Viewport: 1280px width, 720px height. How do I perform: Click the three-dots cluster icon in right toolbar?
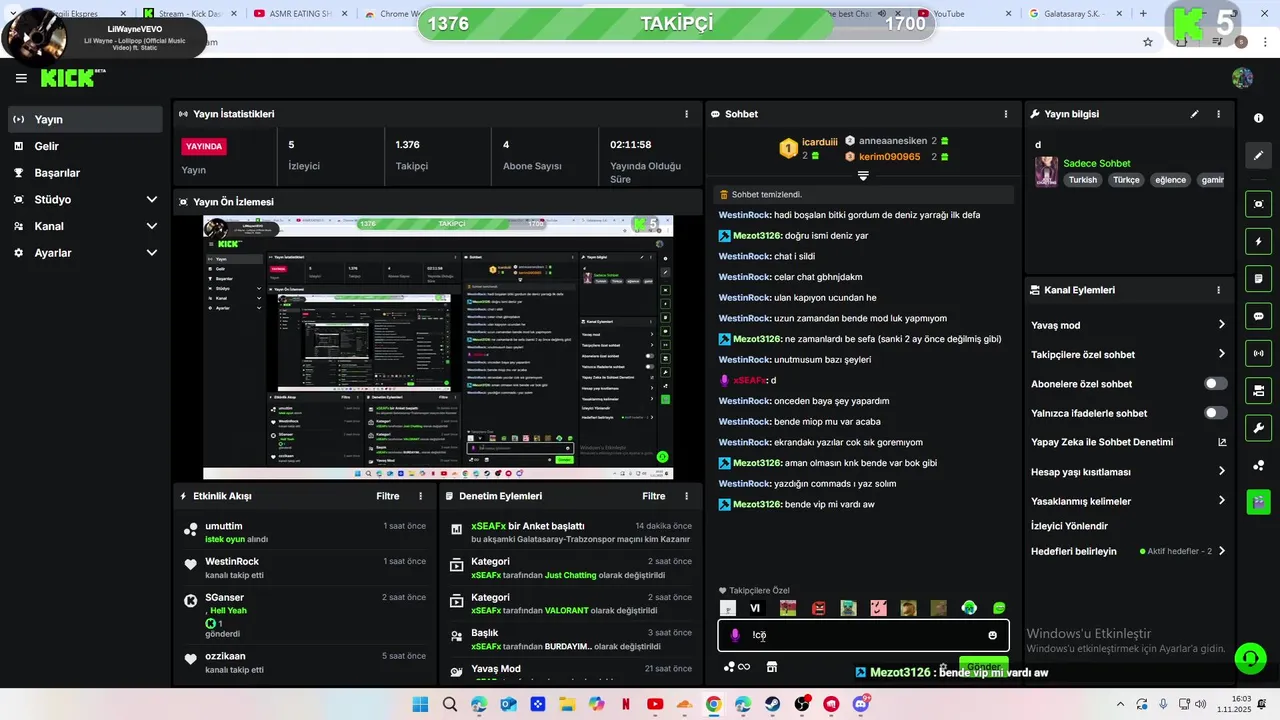tap(1258, 465)
